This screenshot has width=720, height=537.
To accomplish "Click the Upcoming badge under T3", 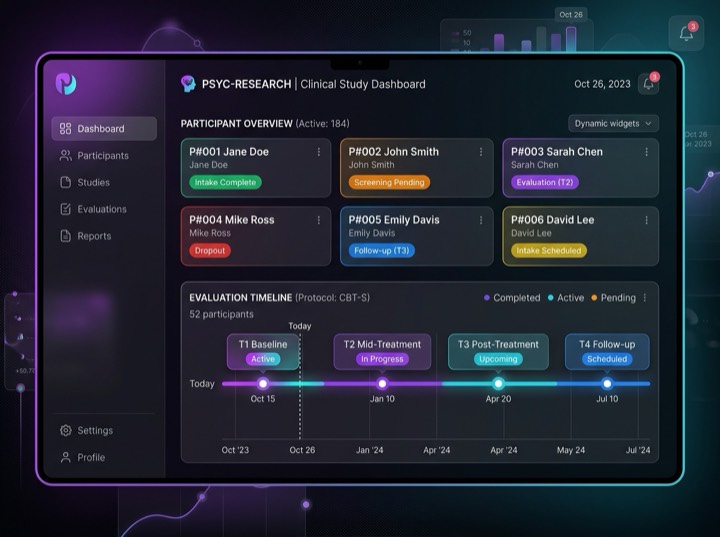I will [x=498, y=359].
